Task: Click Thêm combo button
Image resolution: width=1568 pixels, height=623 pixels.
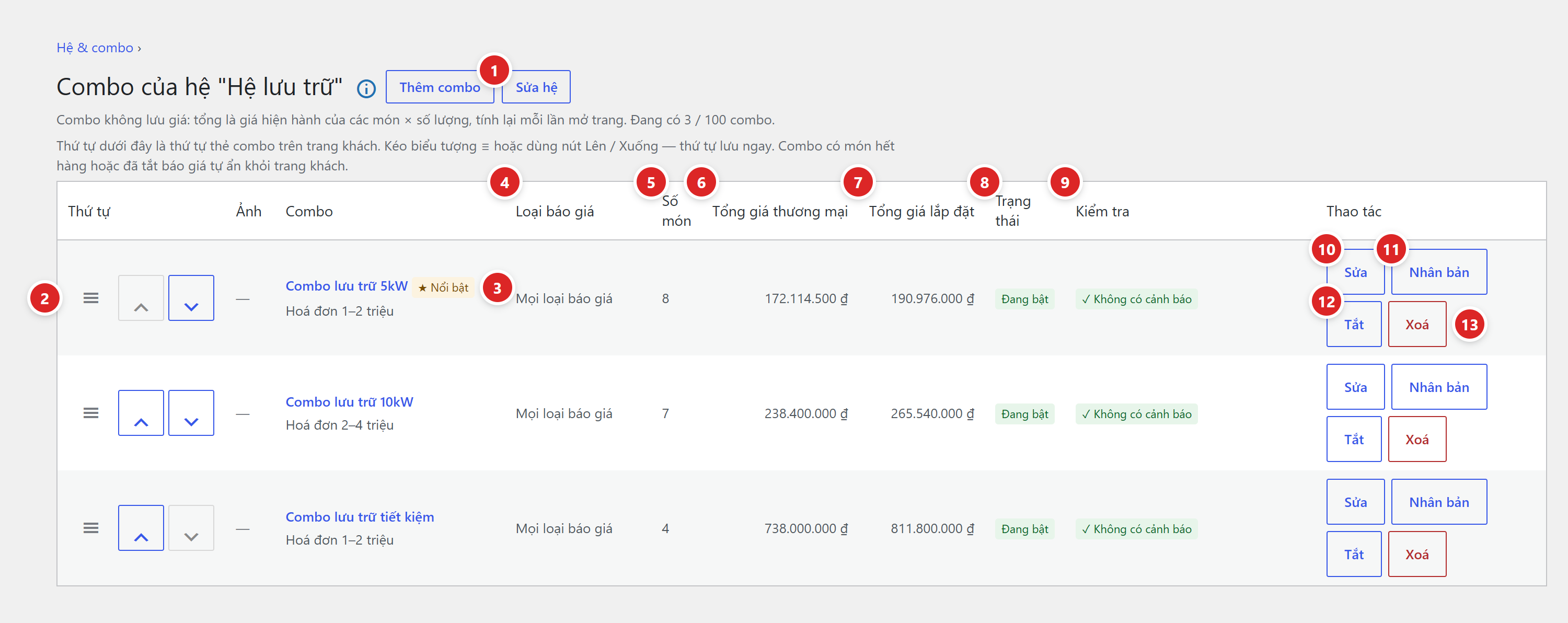Action: pyautogui.click(x=440, y=87)
